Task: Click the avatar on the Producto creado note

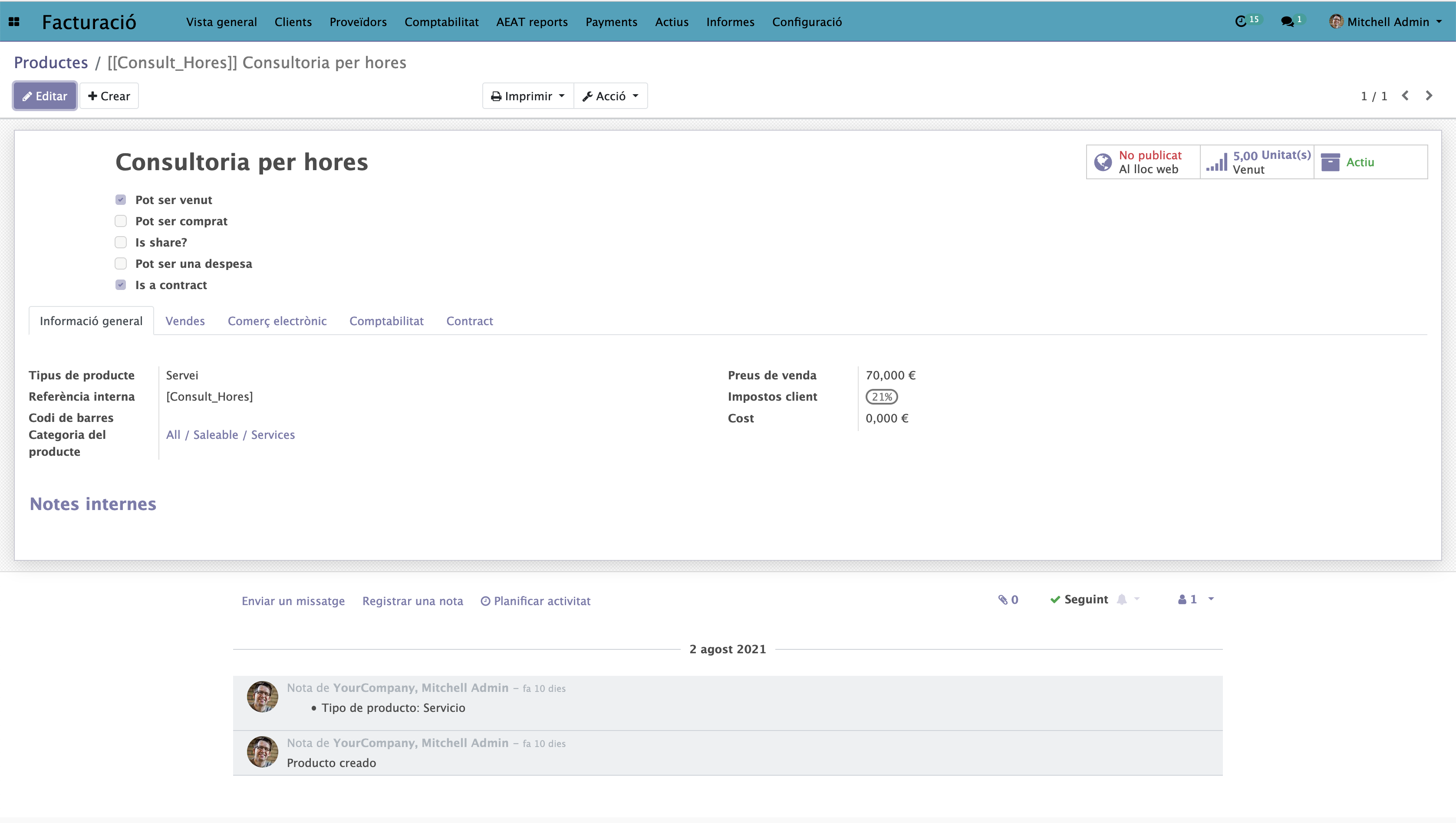Action: pos(262,751)
